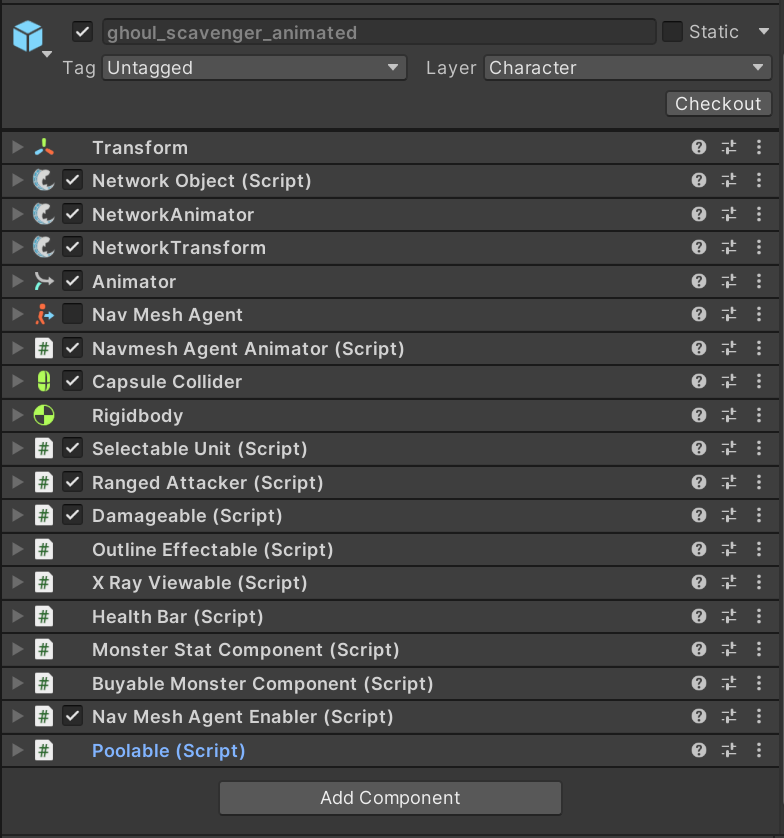Expand the Poolable script foldout
784x838 pixels.
[18, 751]
